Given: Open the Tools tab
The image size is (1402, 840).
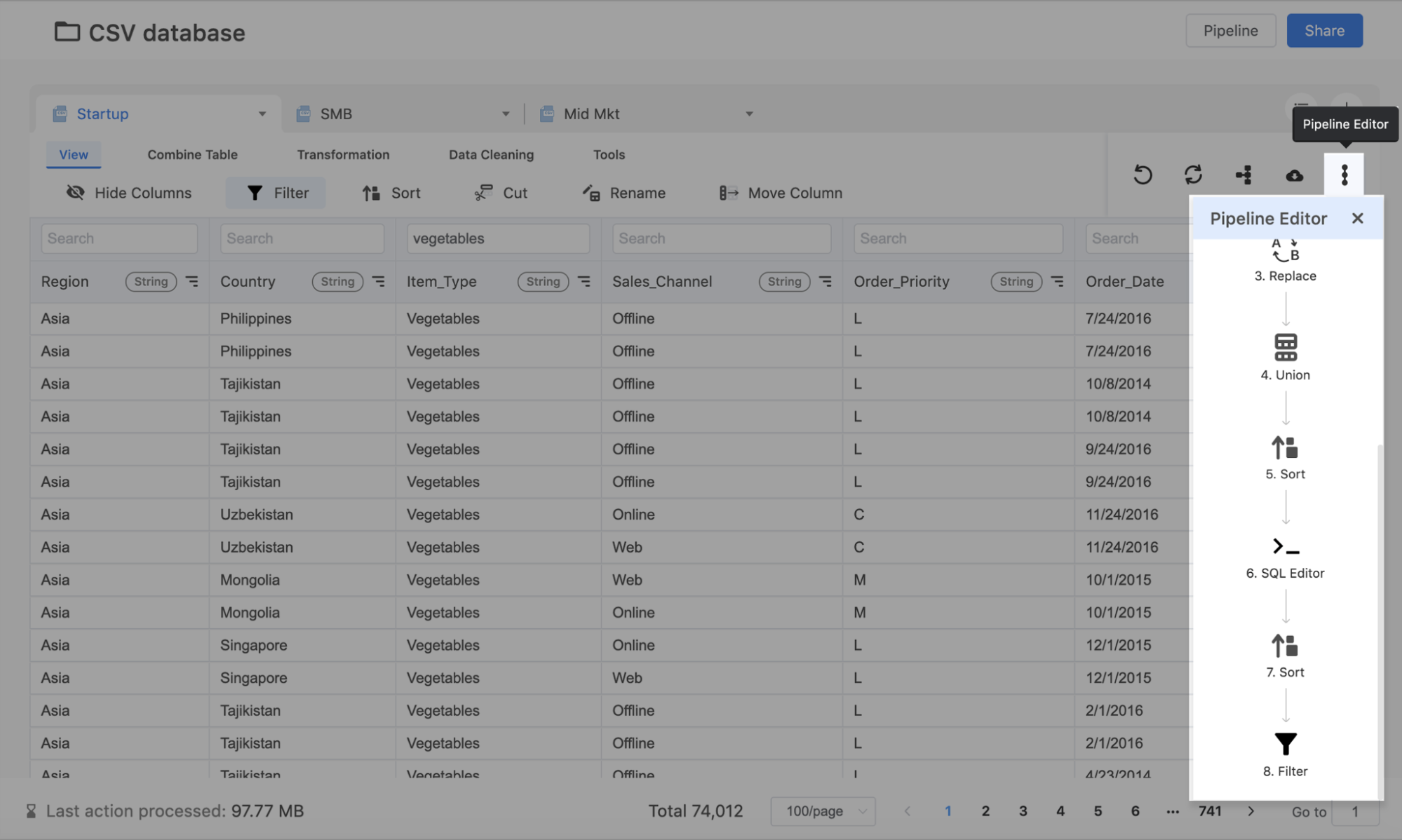Looking at the screenshot, I should click(x=609, y=154).
